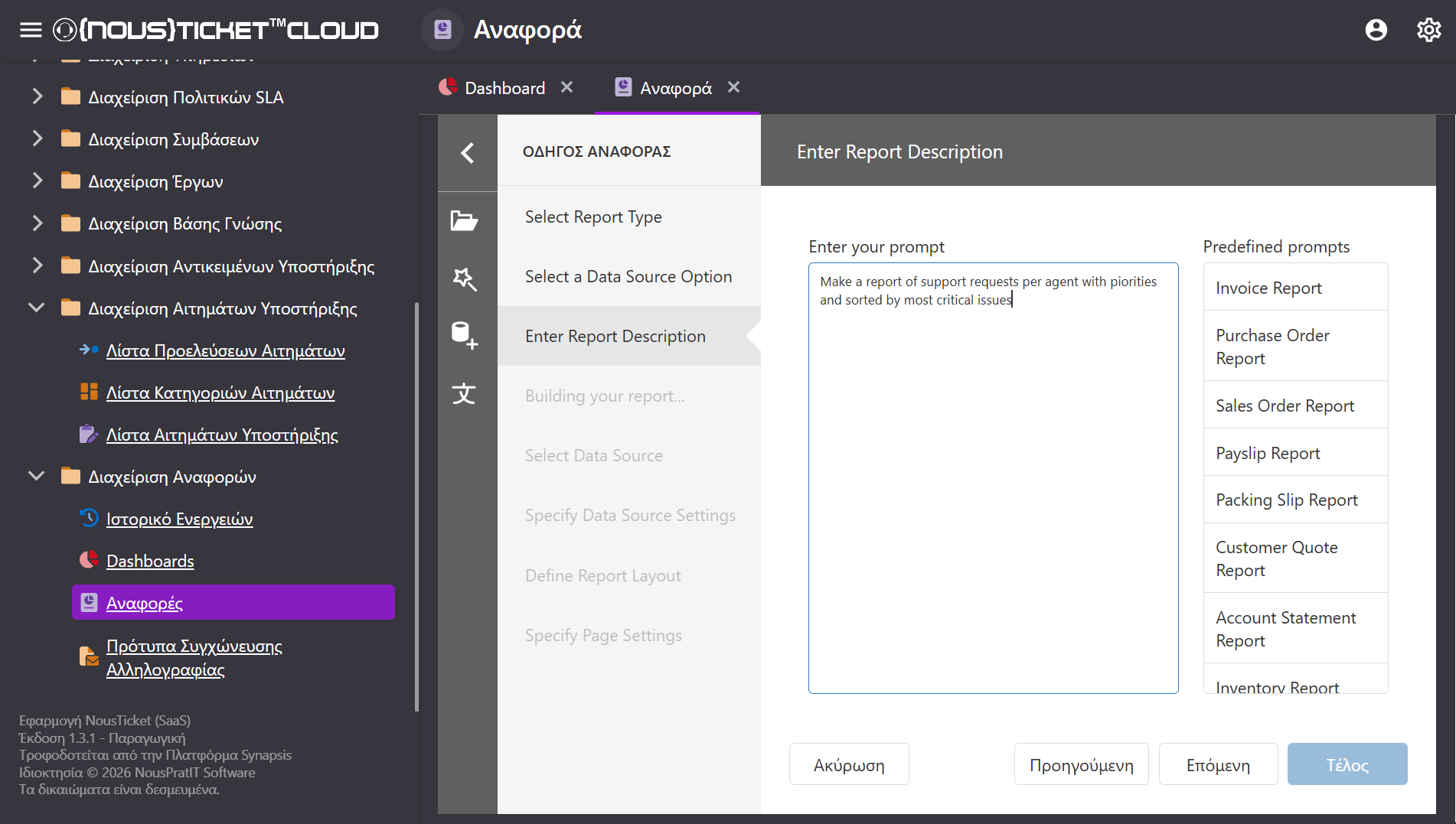Click the Dashboard tab pie chart icon
Viewport: 1456px width, 824px height.
448,87
